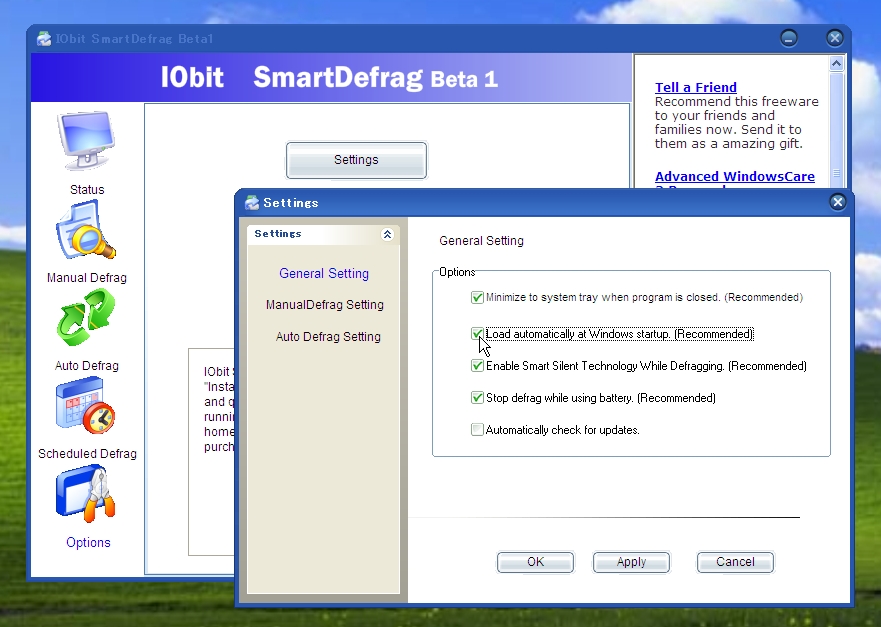Close the IObit SmartDefrag main window
Image resolution: width=881 pixels, height=627 pixels.
click(834, 38)
